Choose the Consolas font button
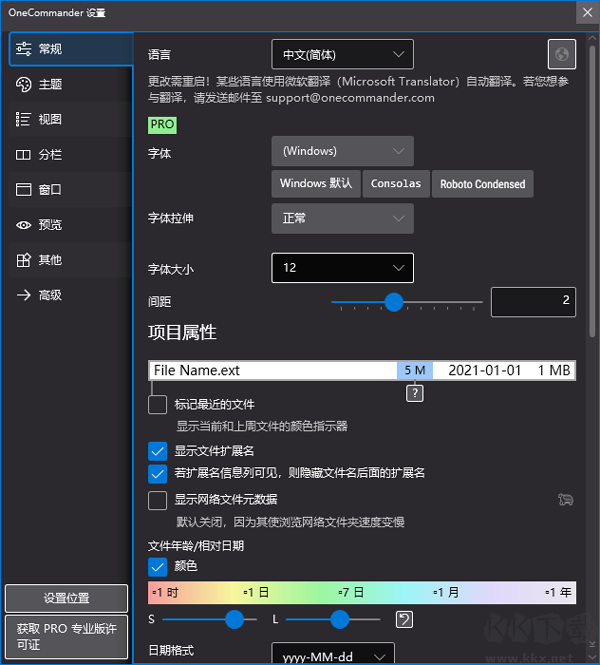This screenshot has height=665, width=600. click(396, 184)
